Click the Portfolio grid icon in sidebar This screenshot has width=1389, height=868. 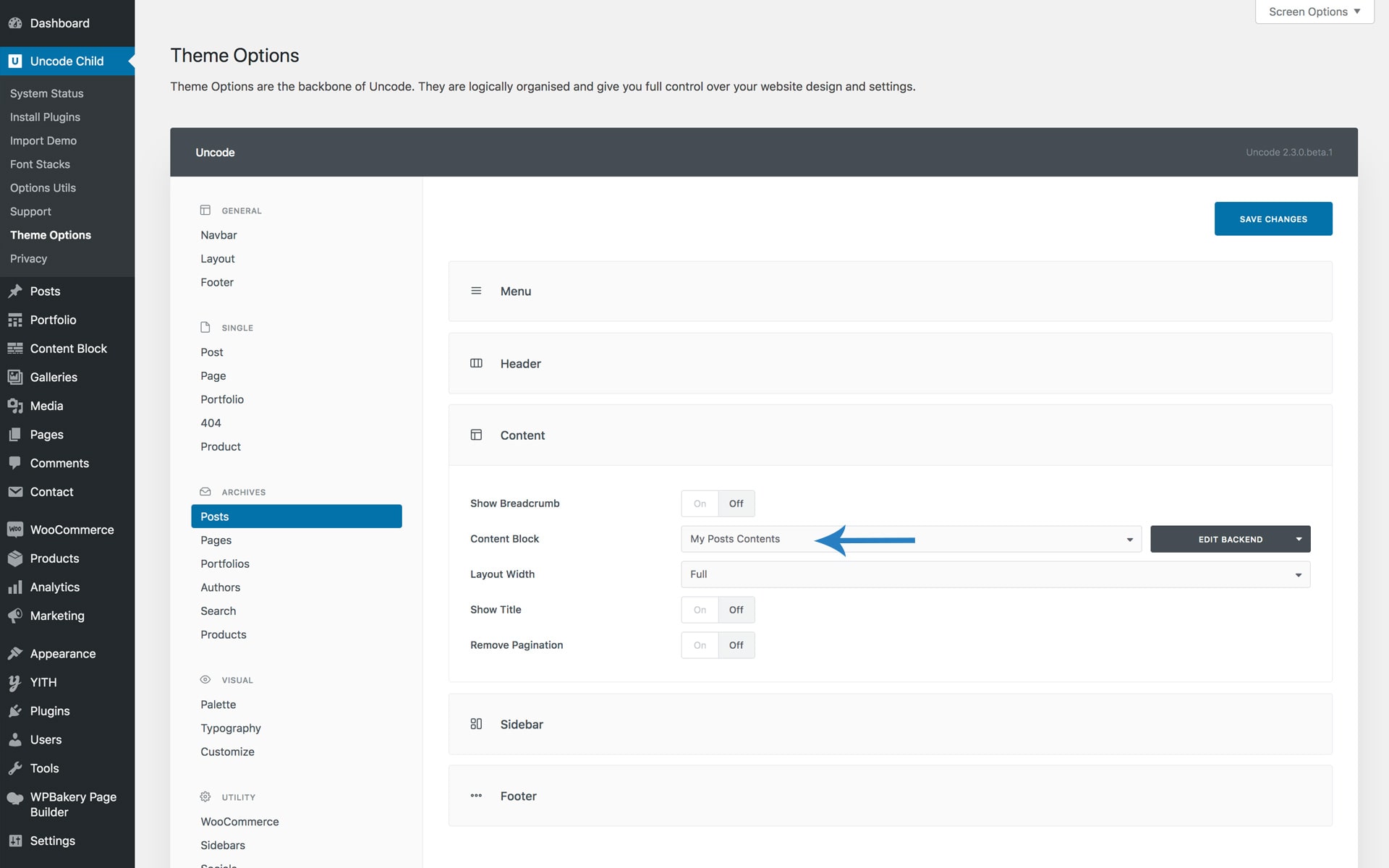point(14,320)
